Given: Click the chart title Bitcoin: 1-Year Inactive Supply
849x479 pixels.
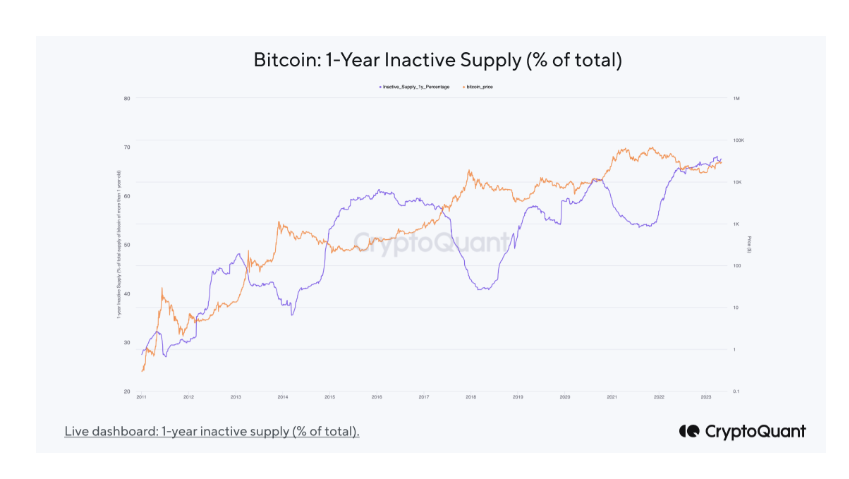Looking at the screenshot, I should [438, 60].
